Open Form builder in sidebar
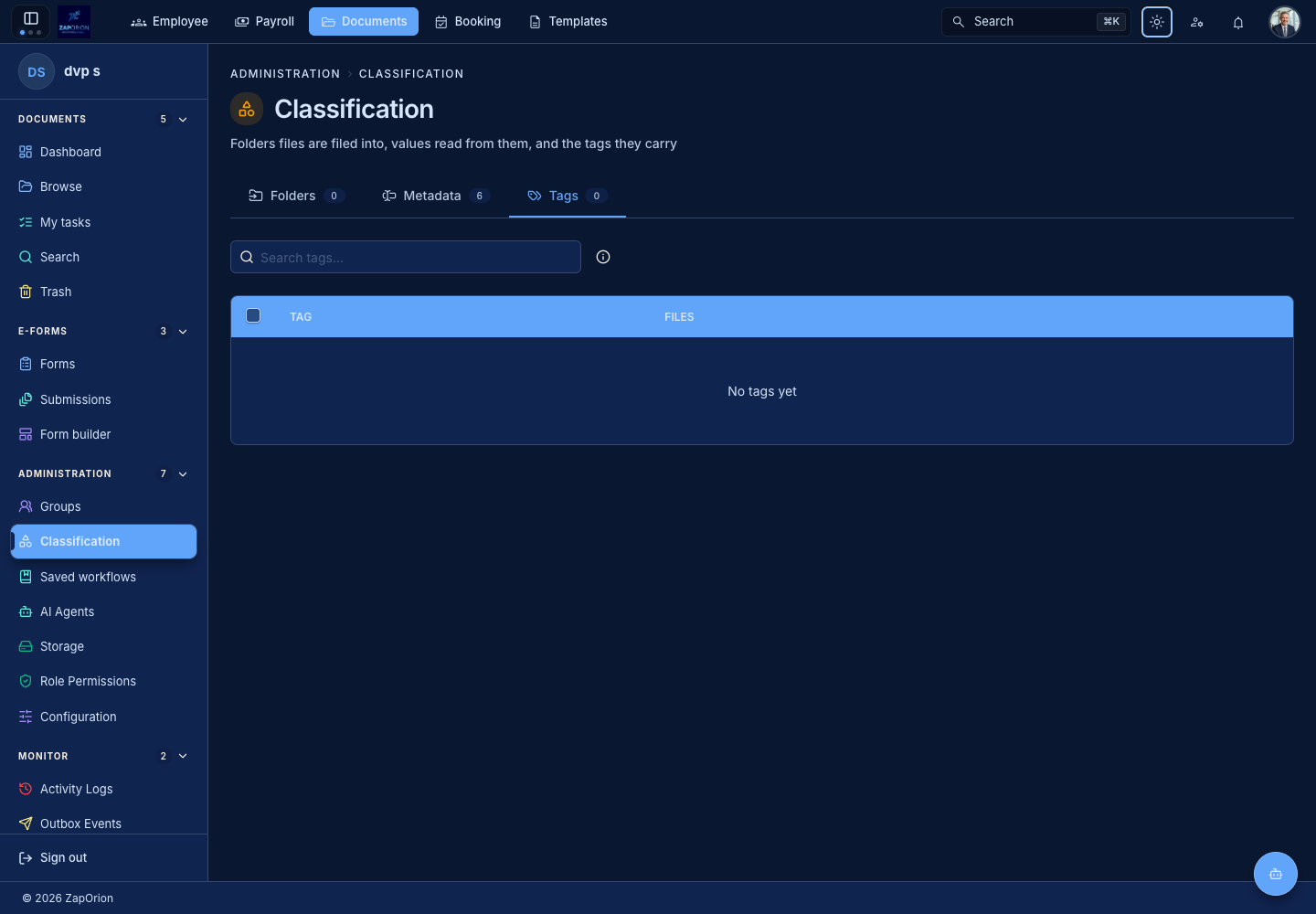The width and height of the screenshot is (1316, 914). coord(103,434)
